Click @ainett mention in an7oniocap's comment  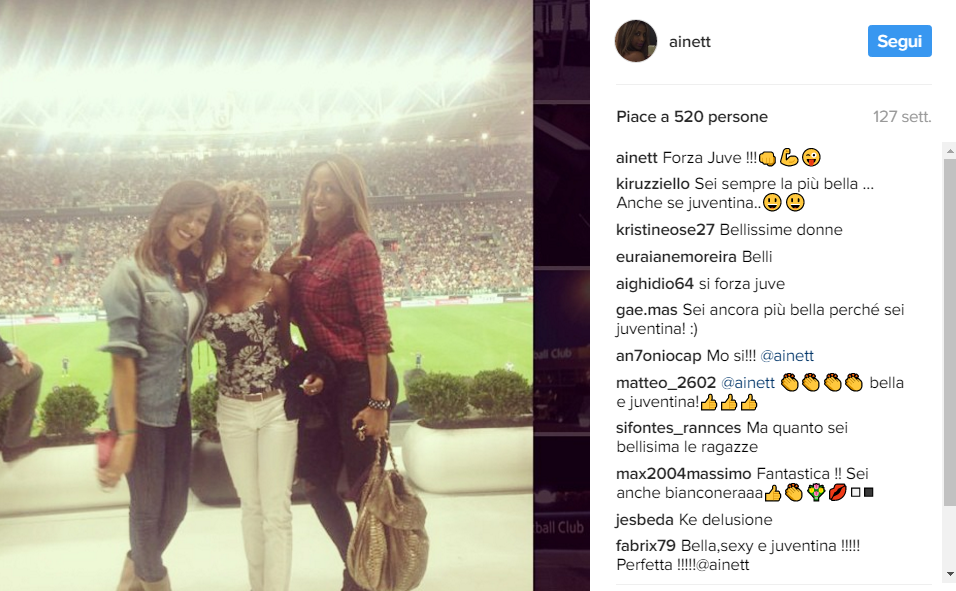(x=787, y=356)
